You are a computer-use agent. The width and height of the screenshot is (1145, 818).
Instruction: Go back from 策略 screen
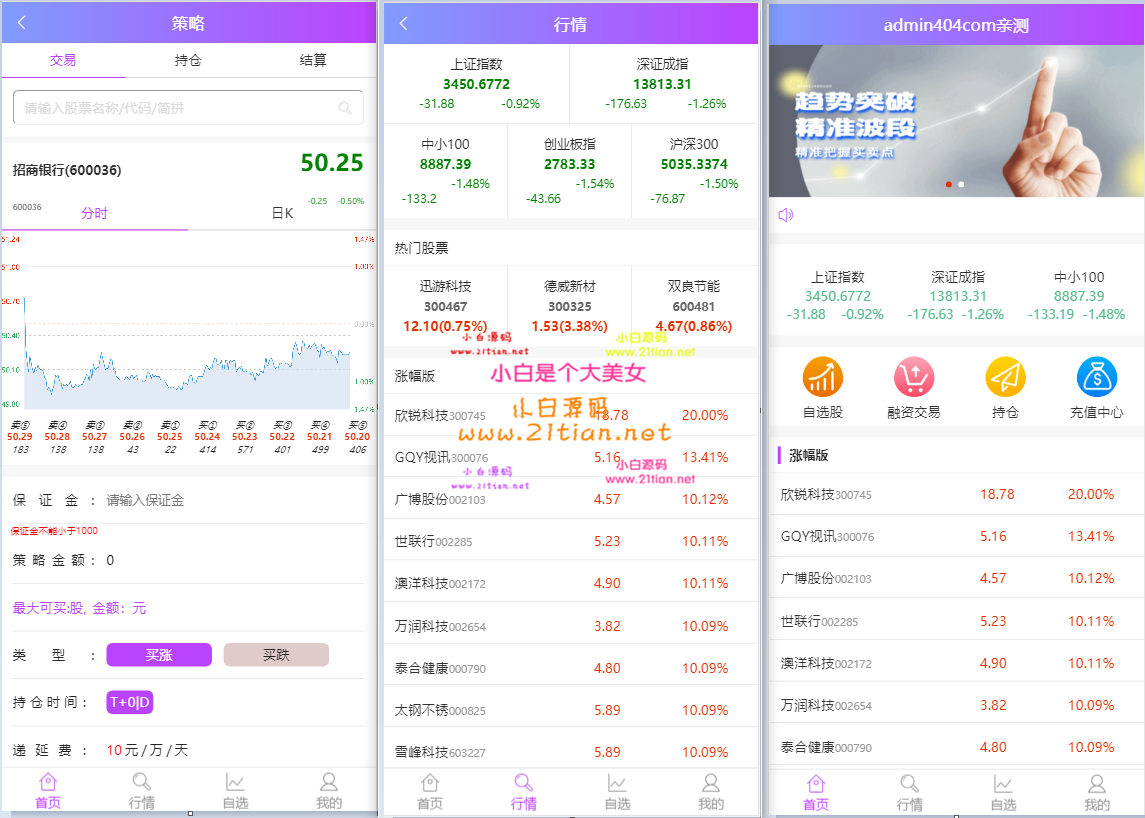click(x=22, y=23)
